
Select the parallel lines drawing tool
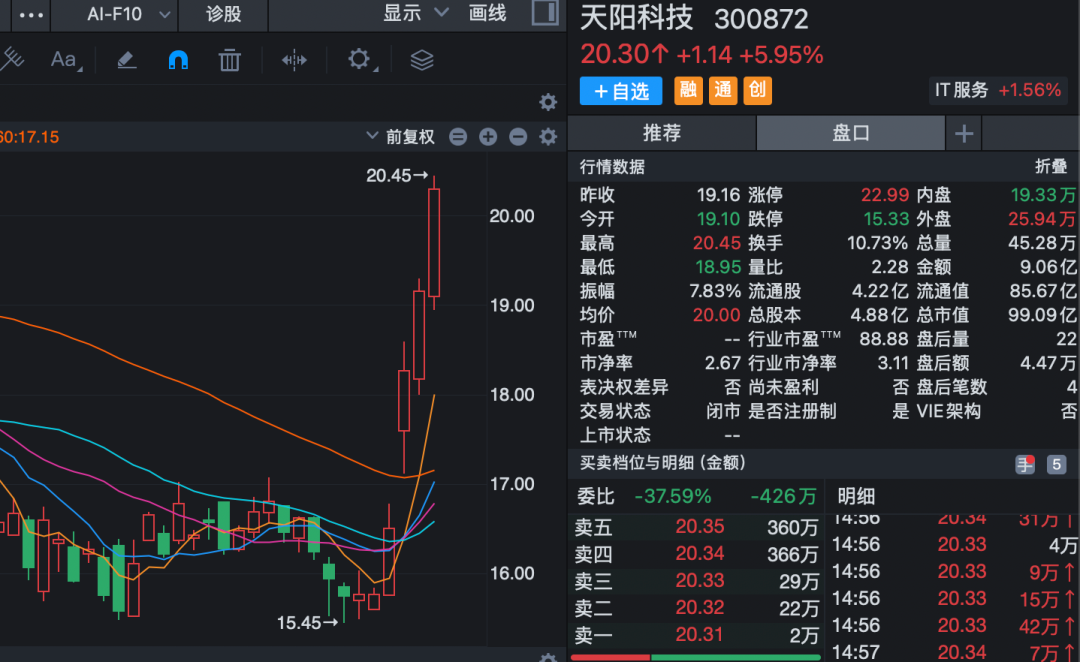(x=12, y=60)
